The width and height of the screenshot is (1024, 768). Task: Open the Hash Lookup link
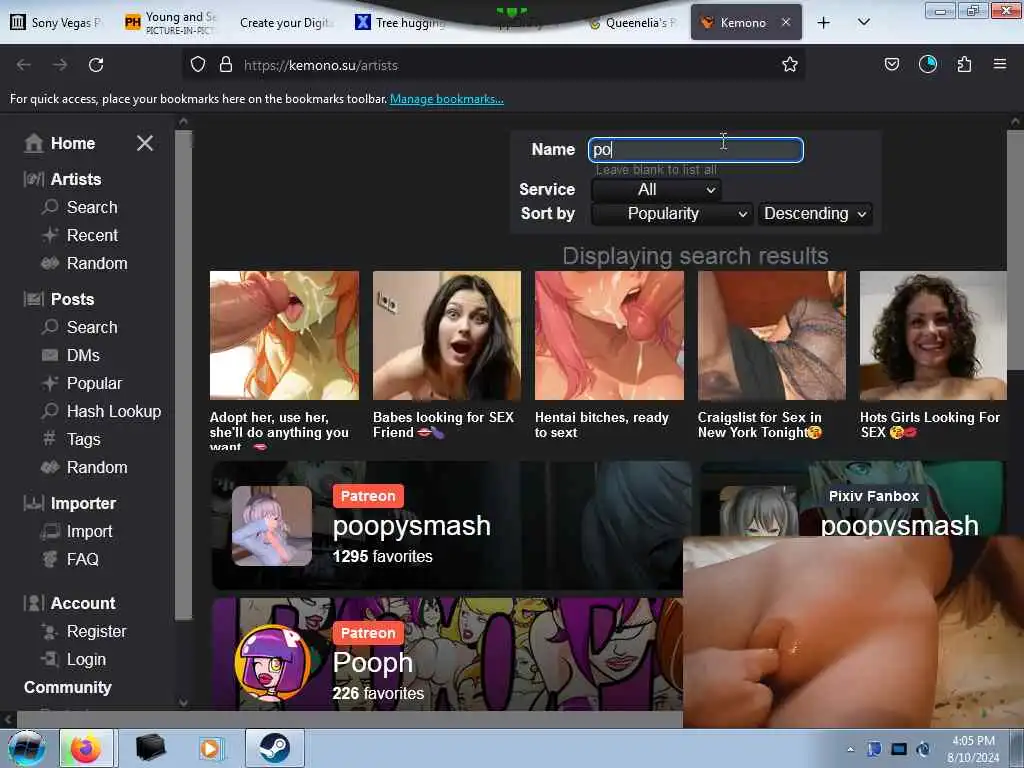coord(114,411)
